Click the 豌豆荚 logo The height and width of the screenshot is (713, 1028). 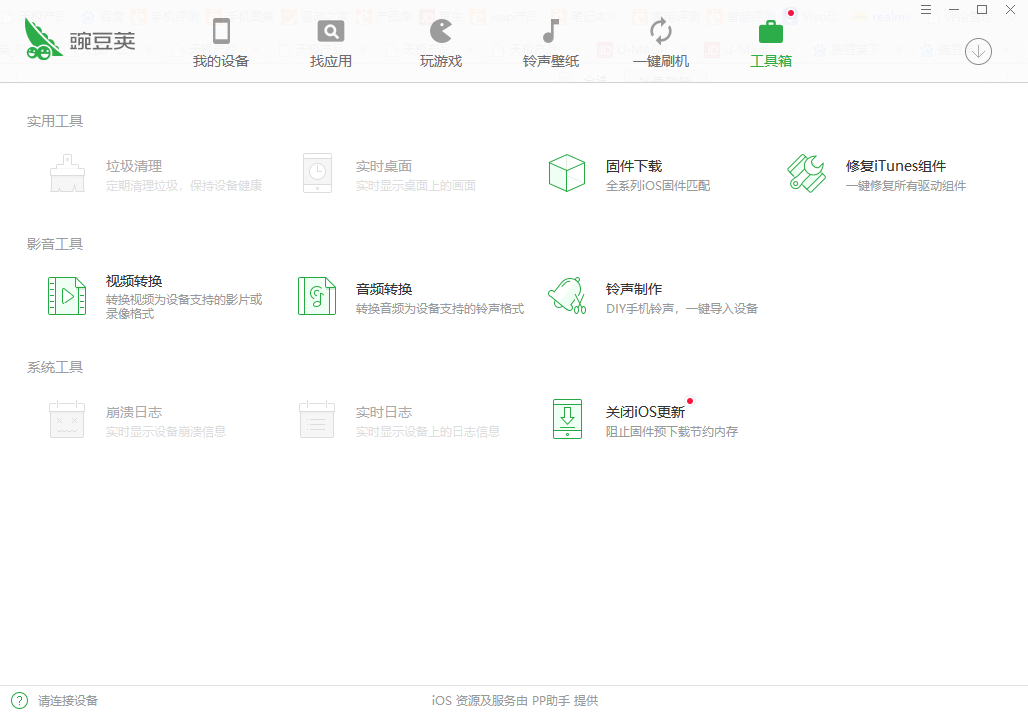(80, 40)
